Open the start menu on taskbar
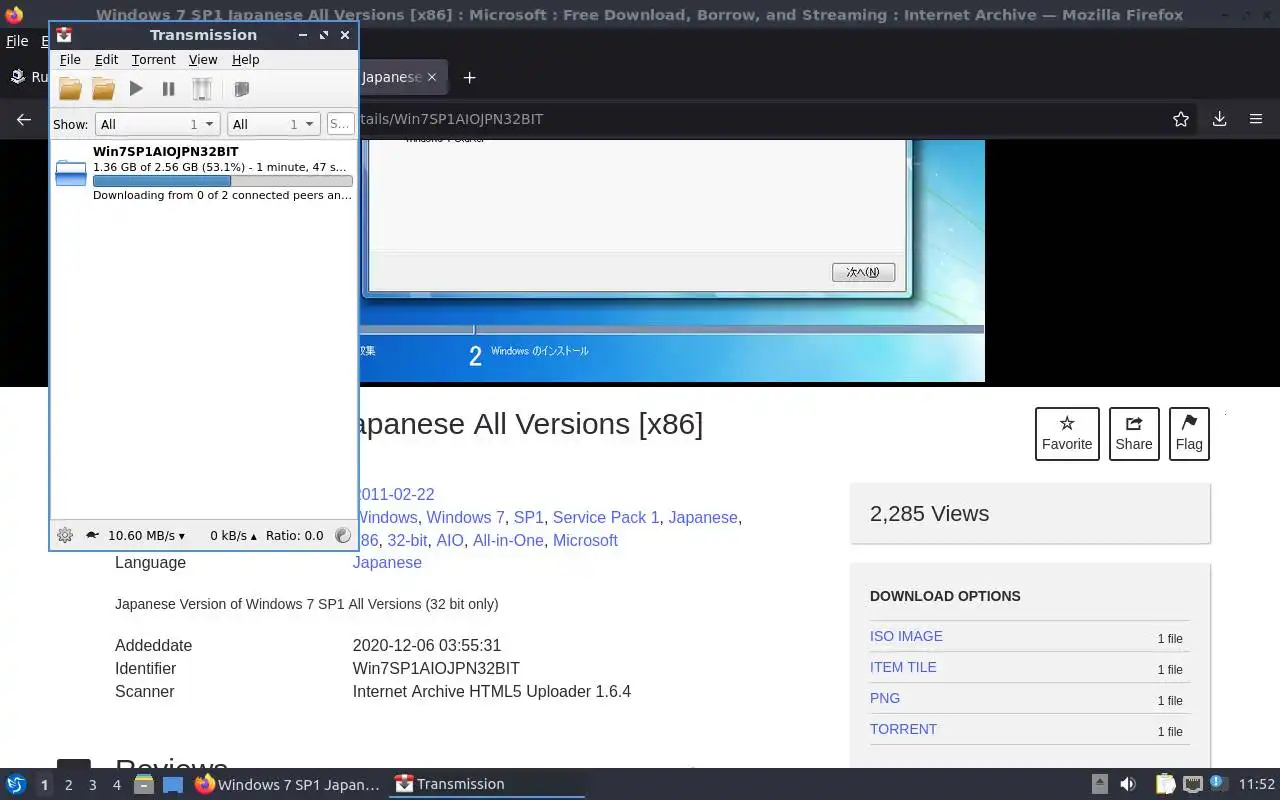 (x=16, y=784)
